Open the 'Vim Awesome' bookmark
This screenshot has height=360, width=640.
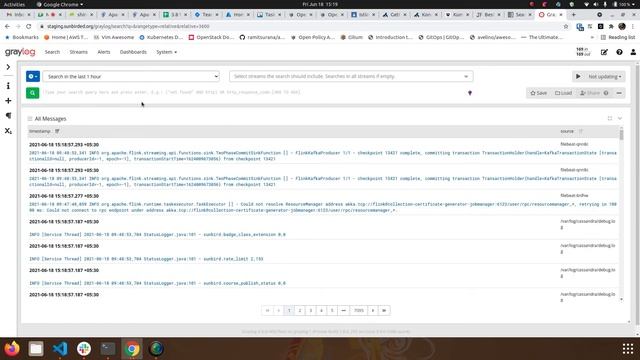(x=114, y=37)
